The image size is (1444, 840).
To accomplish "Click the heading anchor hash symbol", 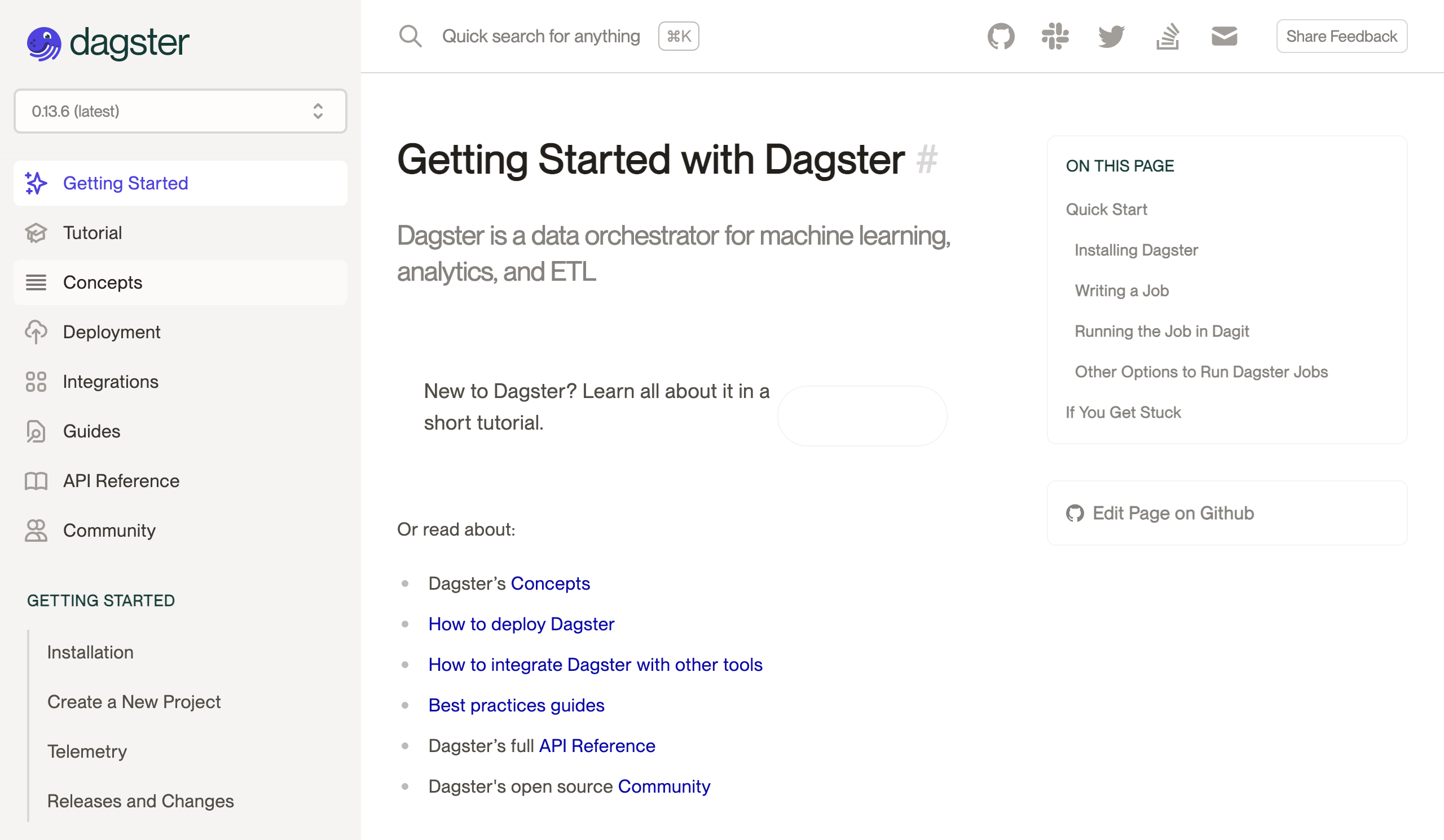I will [x=927, y=159].
